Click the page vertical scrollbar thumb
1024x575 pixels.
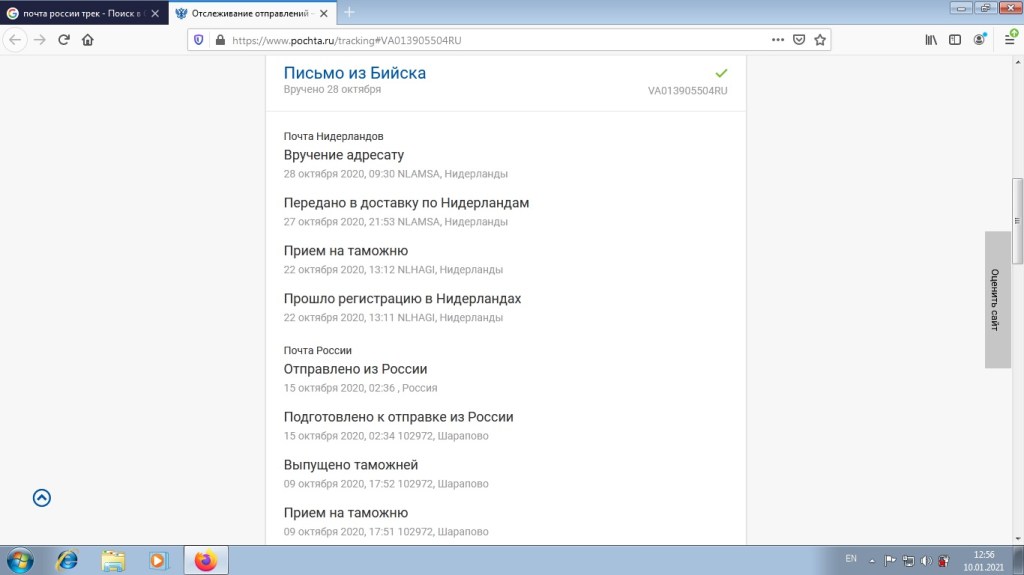tap(1018, 205)
